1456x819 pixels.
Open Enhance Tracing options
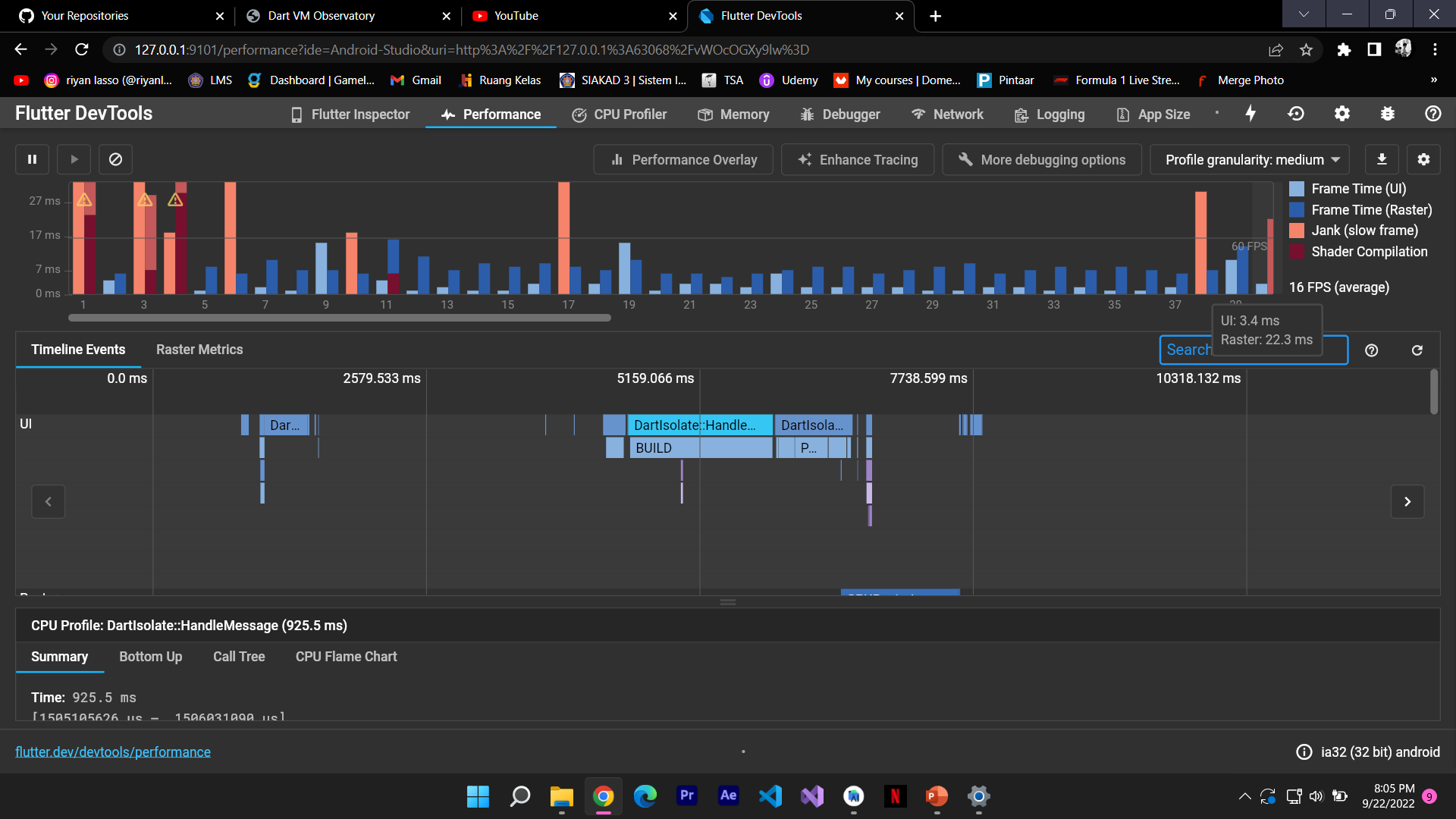(x=858, y=160)
